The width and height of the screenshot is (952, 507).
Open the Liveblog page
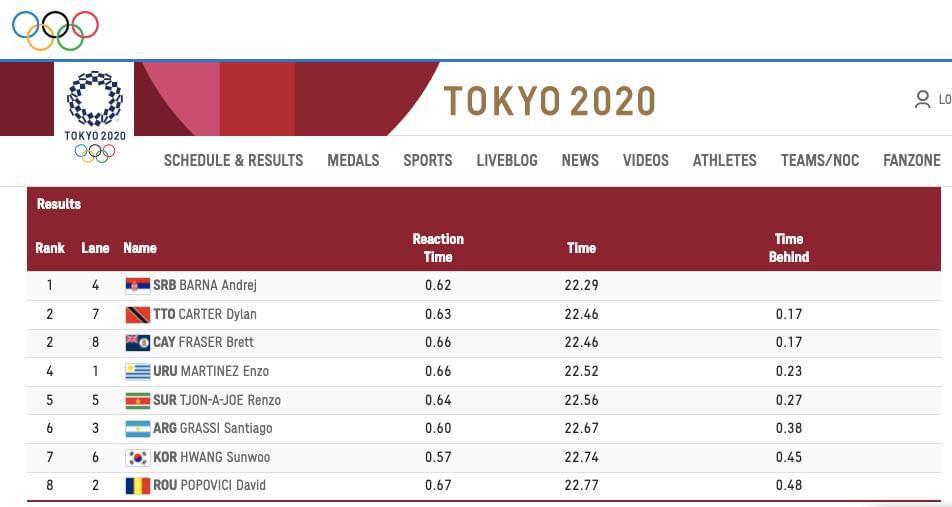[506, 160]
